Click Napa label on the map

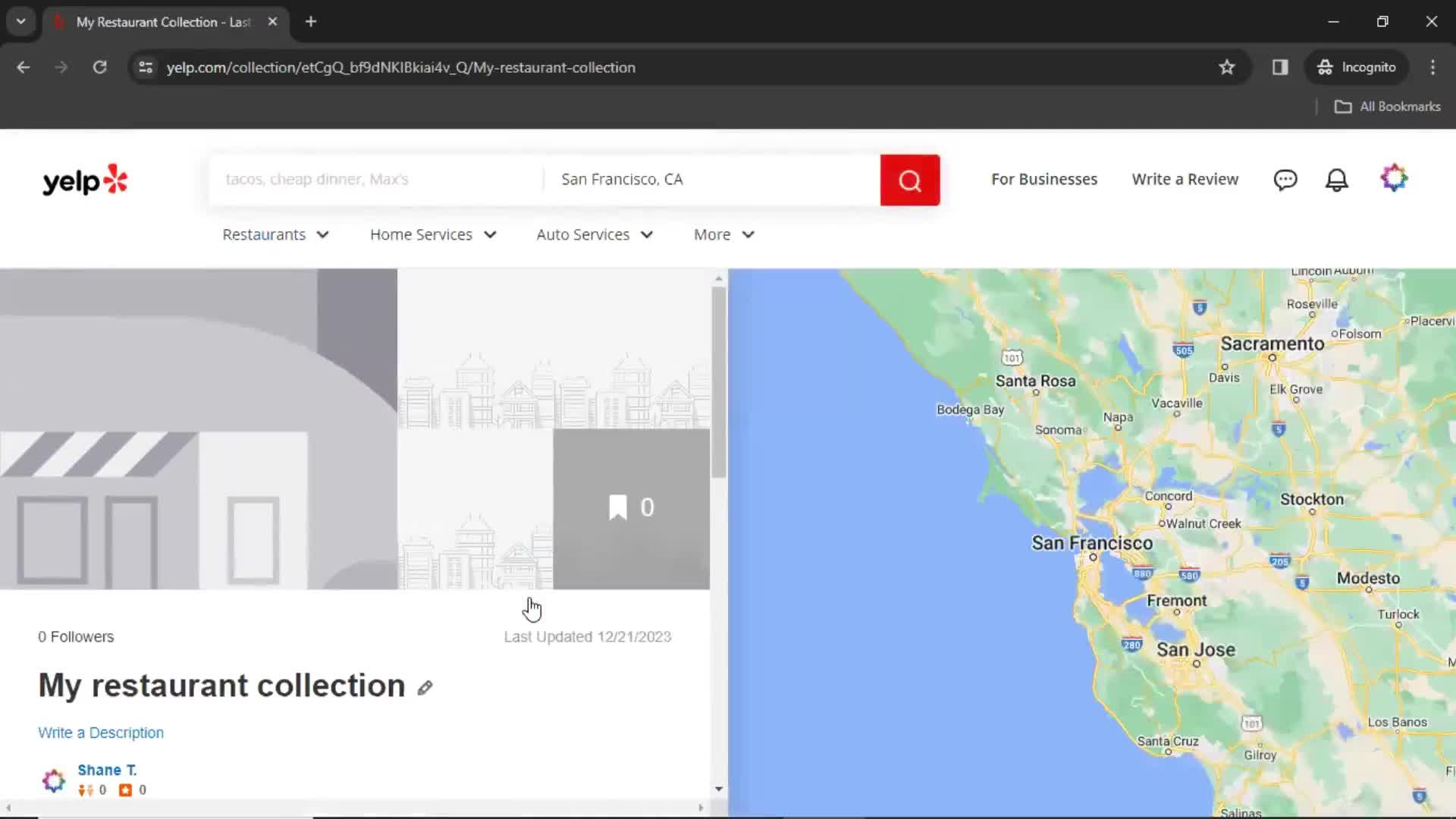click(1118, 418)
